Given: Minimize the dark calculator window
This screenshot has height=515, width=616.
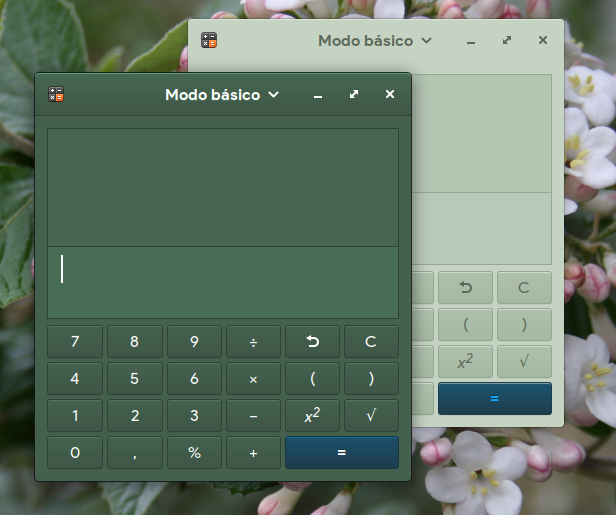Looking at the screenshot, I should (318, 95).
